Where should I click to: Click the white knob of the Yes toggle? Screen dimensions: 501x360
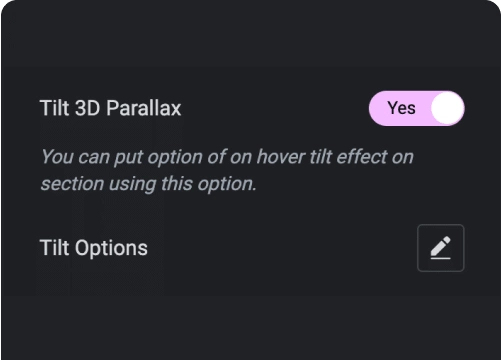[x=447, y=108]
